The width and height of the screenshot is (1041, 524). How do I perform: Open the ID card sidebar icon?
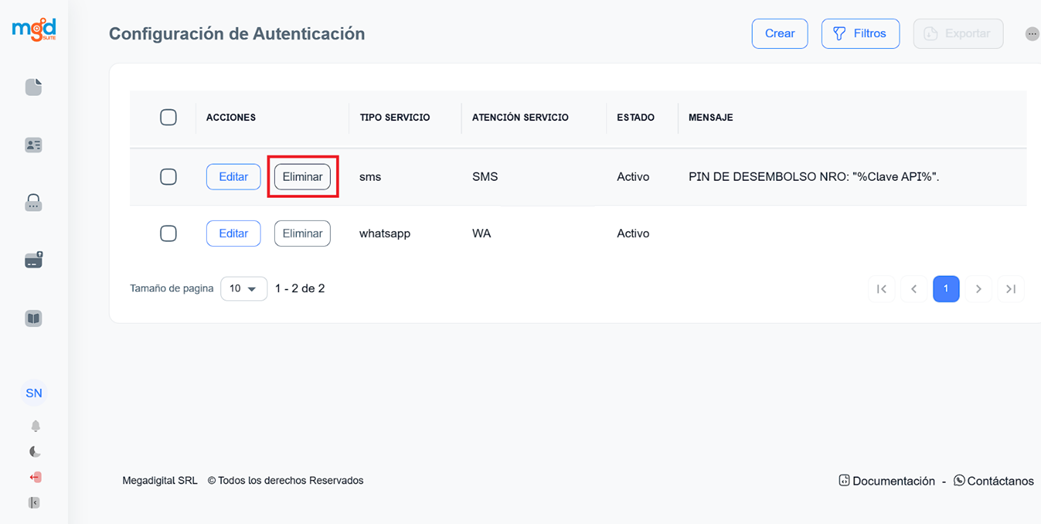(34, 145)
